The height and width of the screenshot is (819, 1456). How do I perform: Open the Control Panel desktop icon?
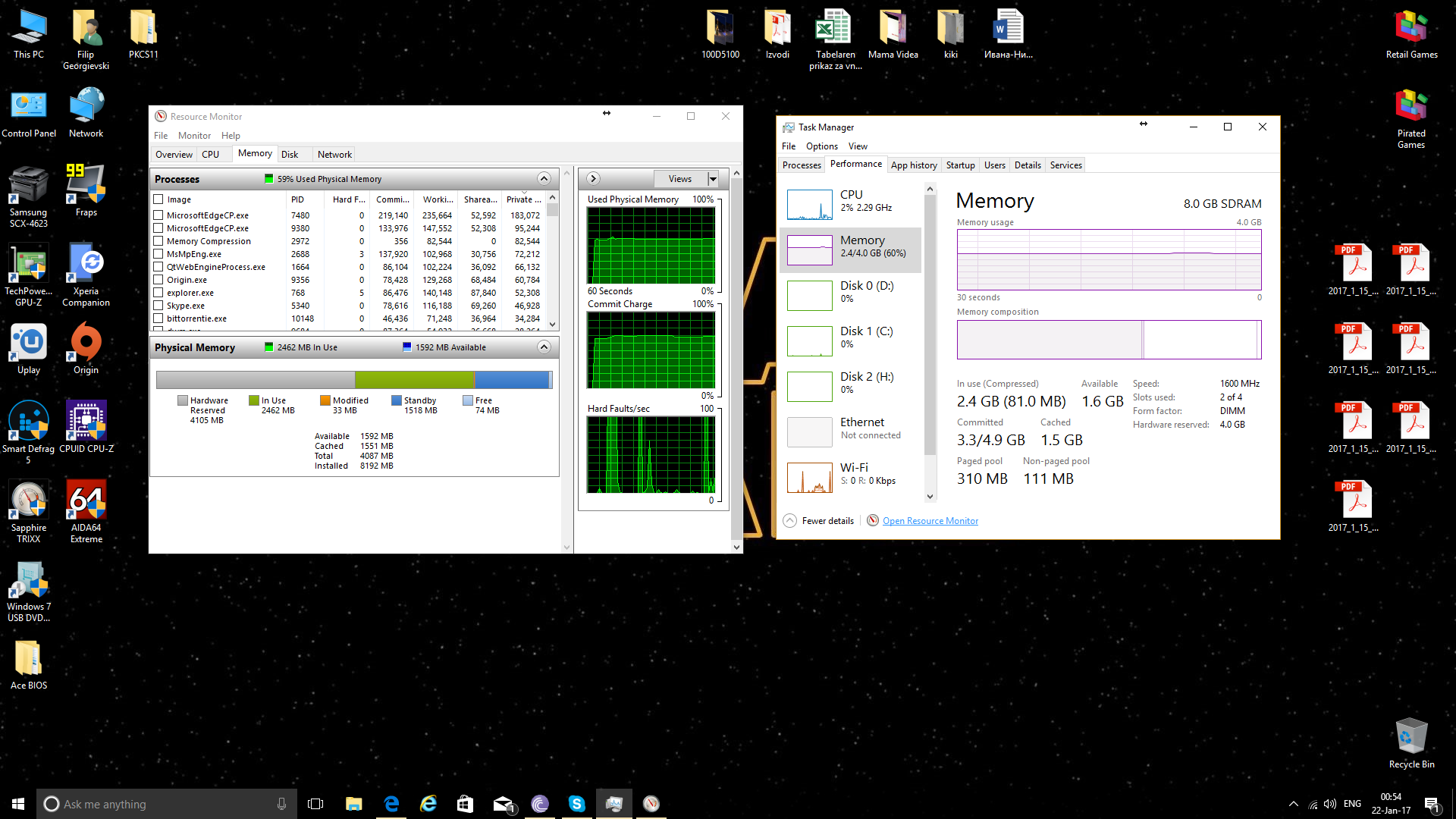29,112
